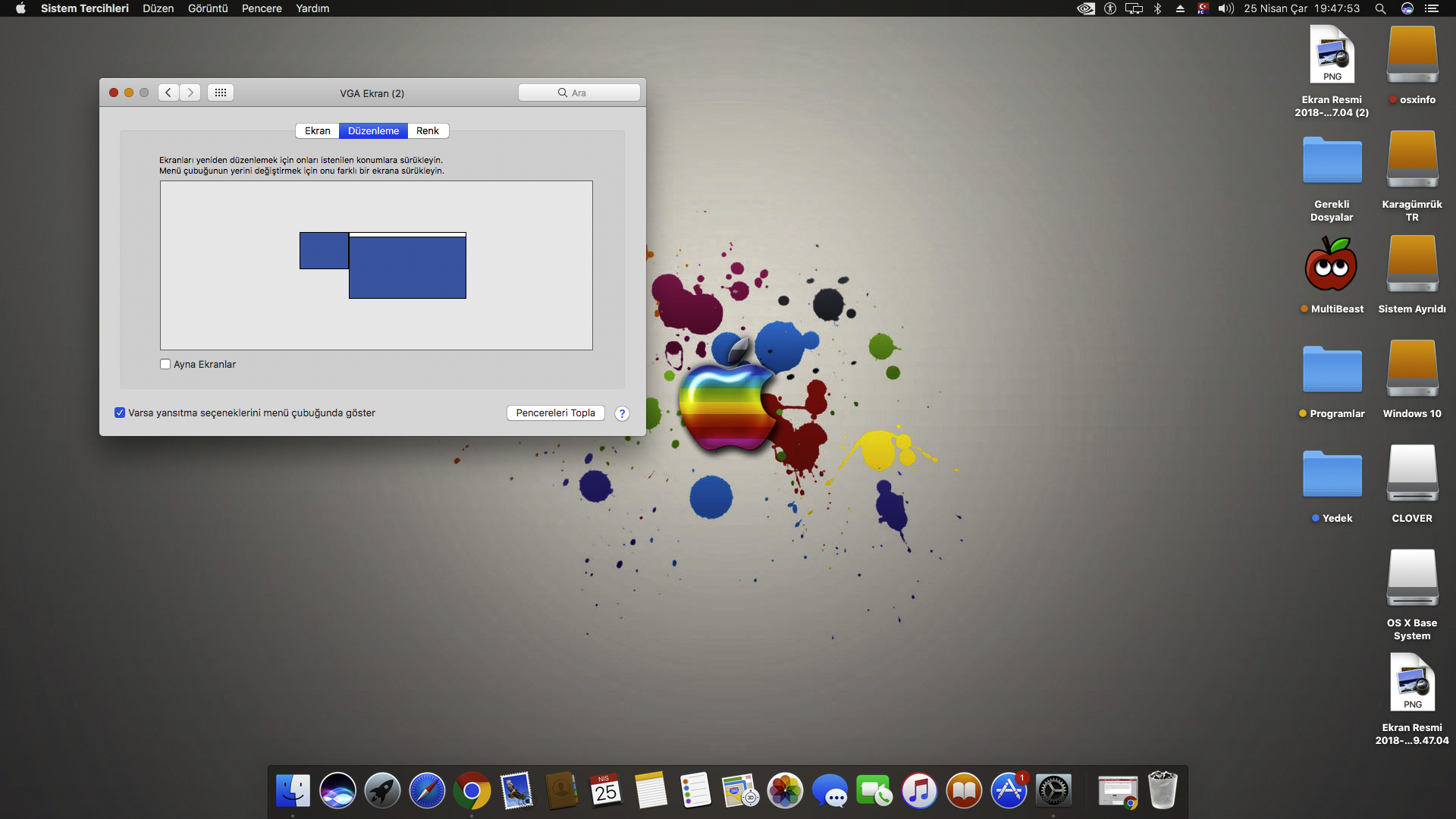
Task: Open the display mirroring menu bar icon
Action: pyautogui.click(x=1134, y=8)
